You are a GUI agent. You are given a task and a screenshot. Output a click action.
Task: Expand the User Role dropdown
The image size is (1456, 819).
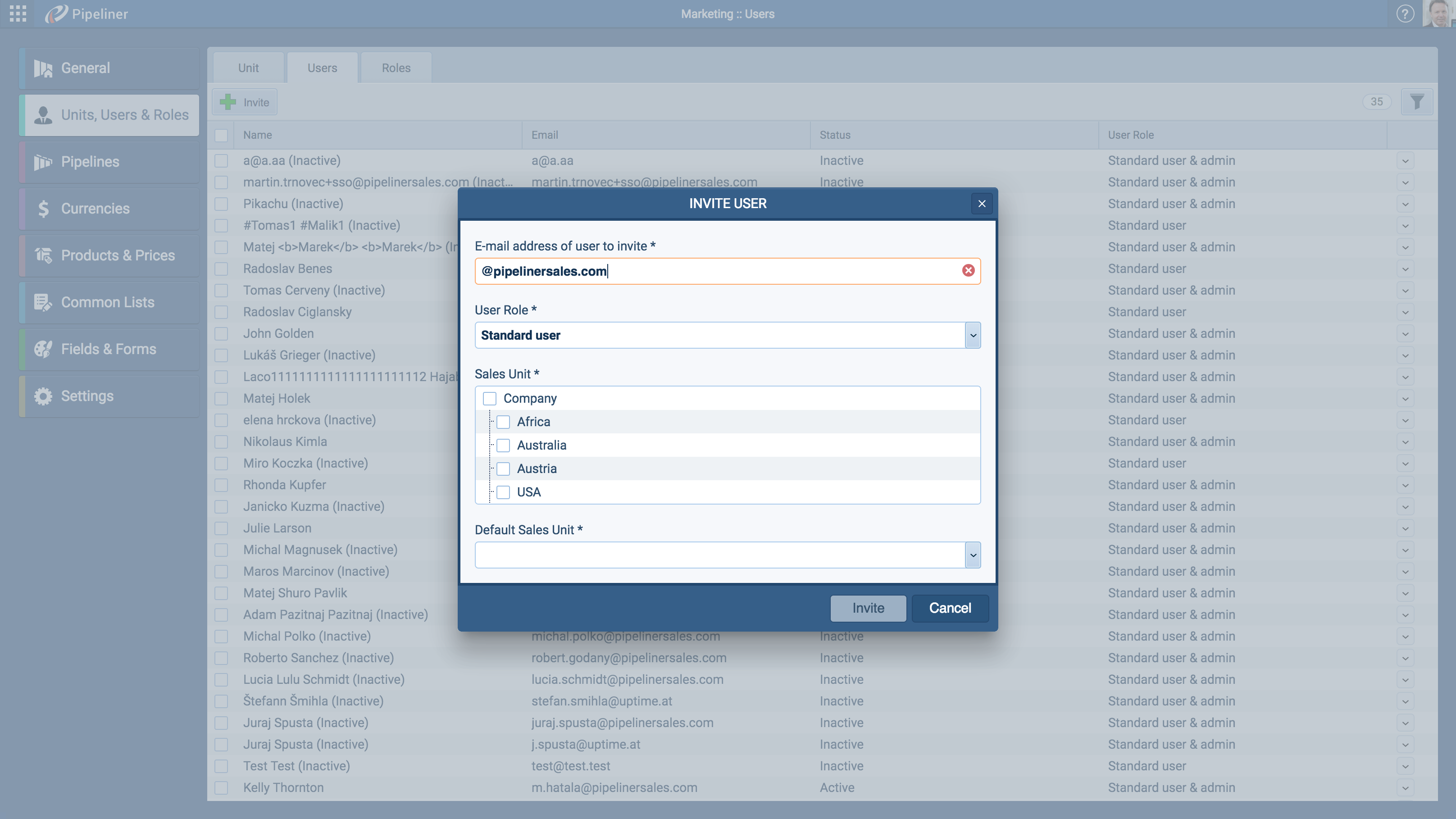973,335
